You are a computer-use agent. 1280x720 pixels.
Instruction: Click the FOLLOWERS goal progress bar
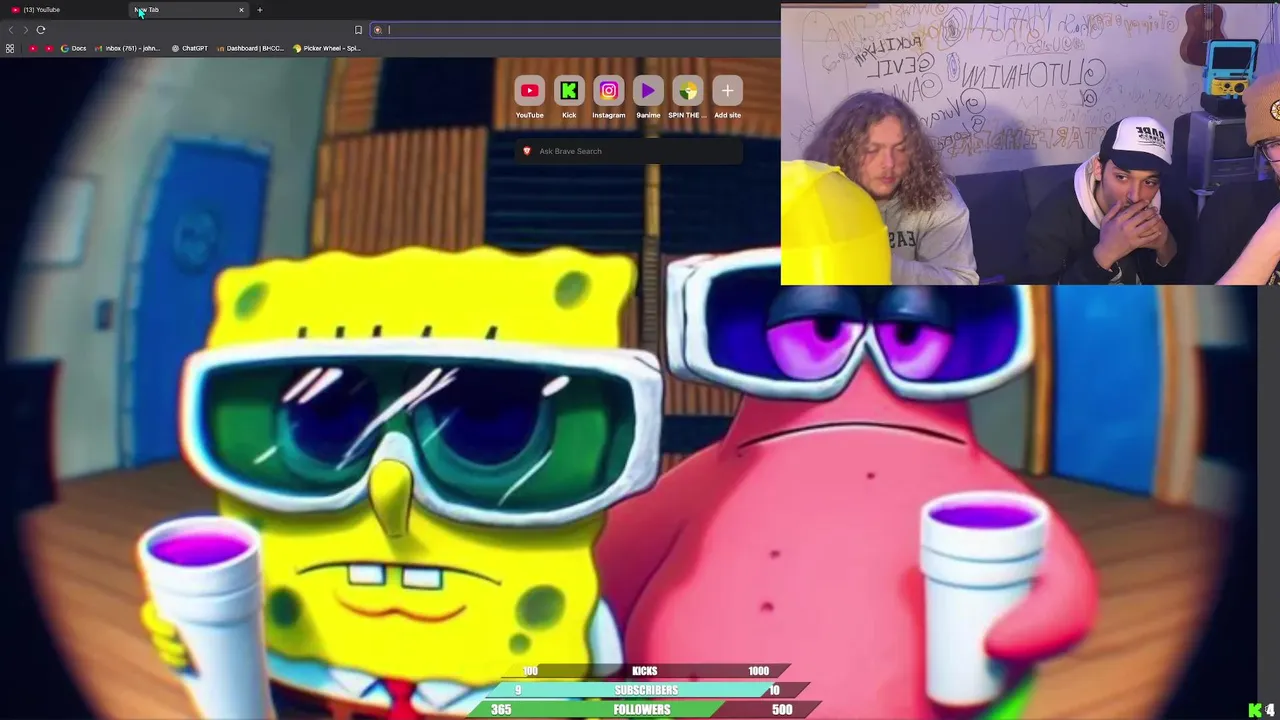[x=642, y=709]
